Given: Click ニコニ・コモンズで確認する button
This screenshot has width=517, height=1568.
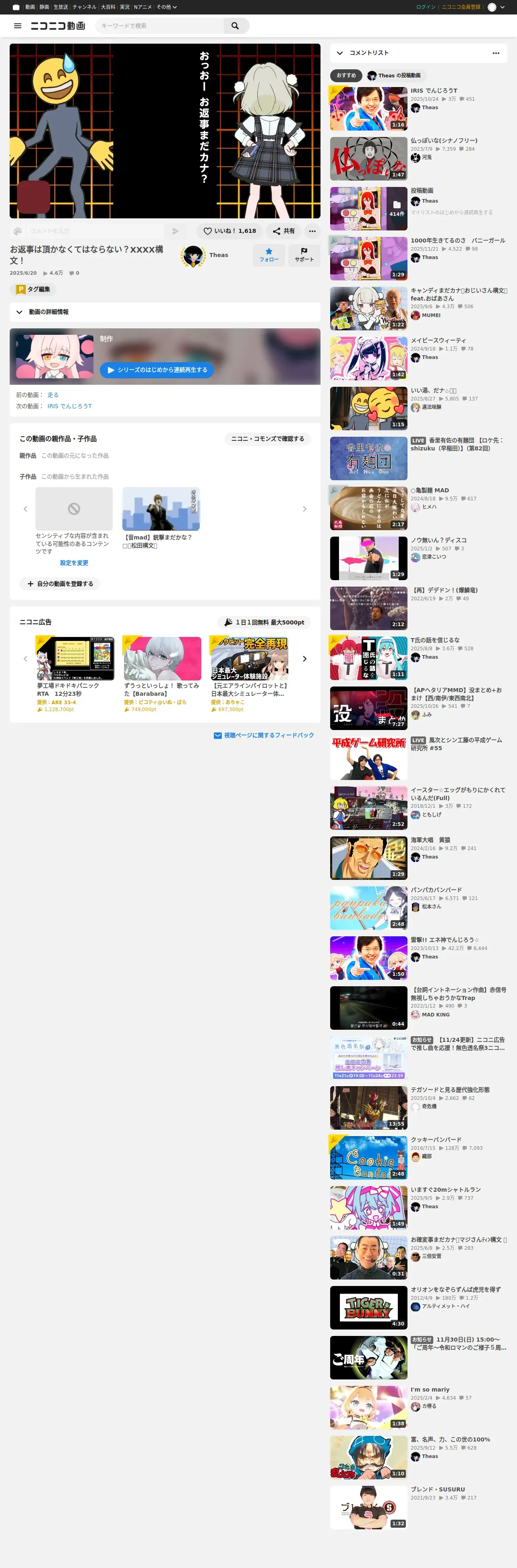Looking at the screenshot, I should (x=268, y=439).
